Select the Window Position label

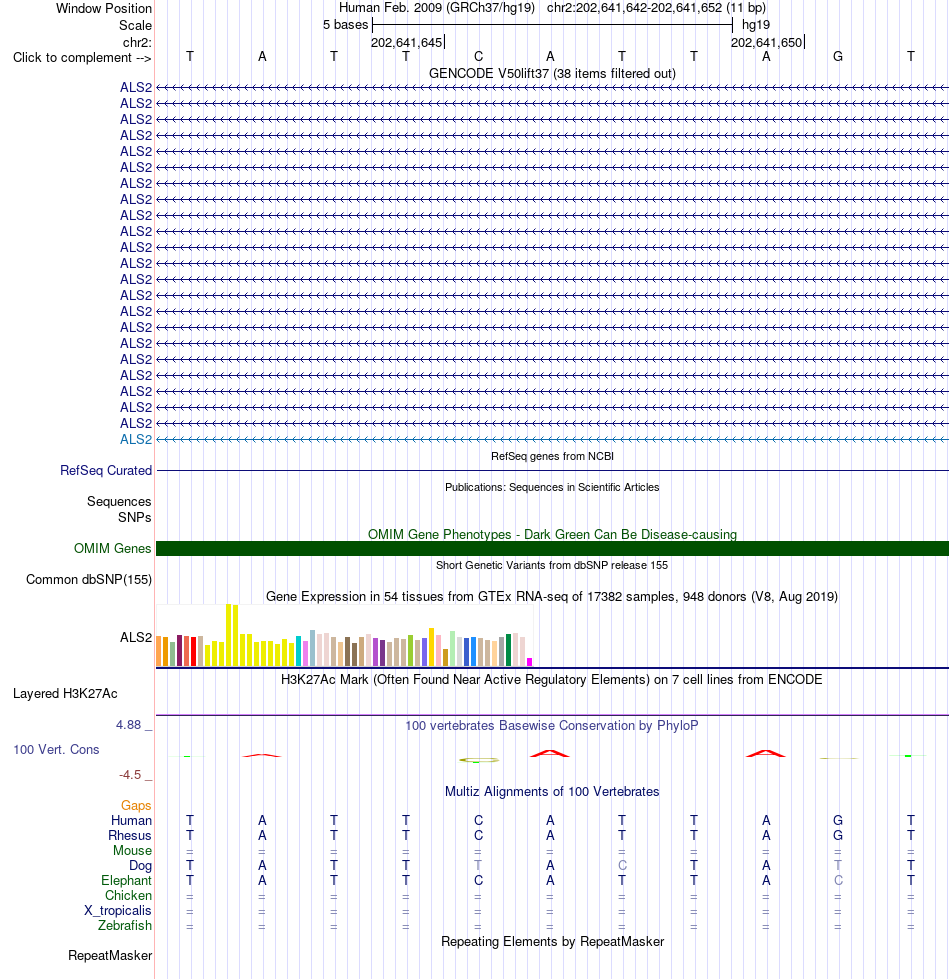tap(104, 9)
